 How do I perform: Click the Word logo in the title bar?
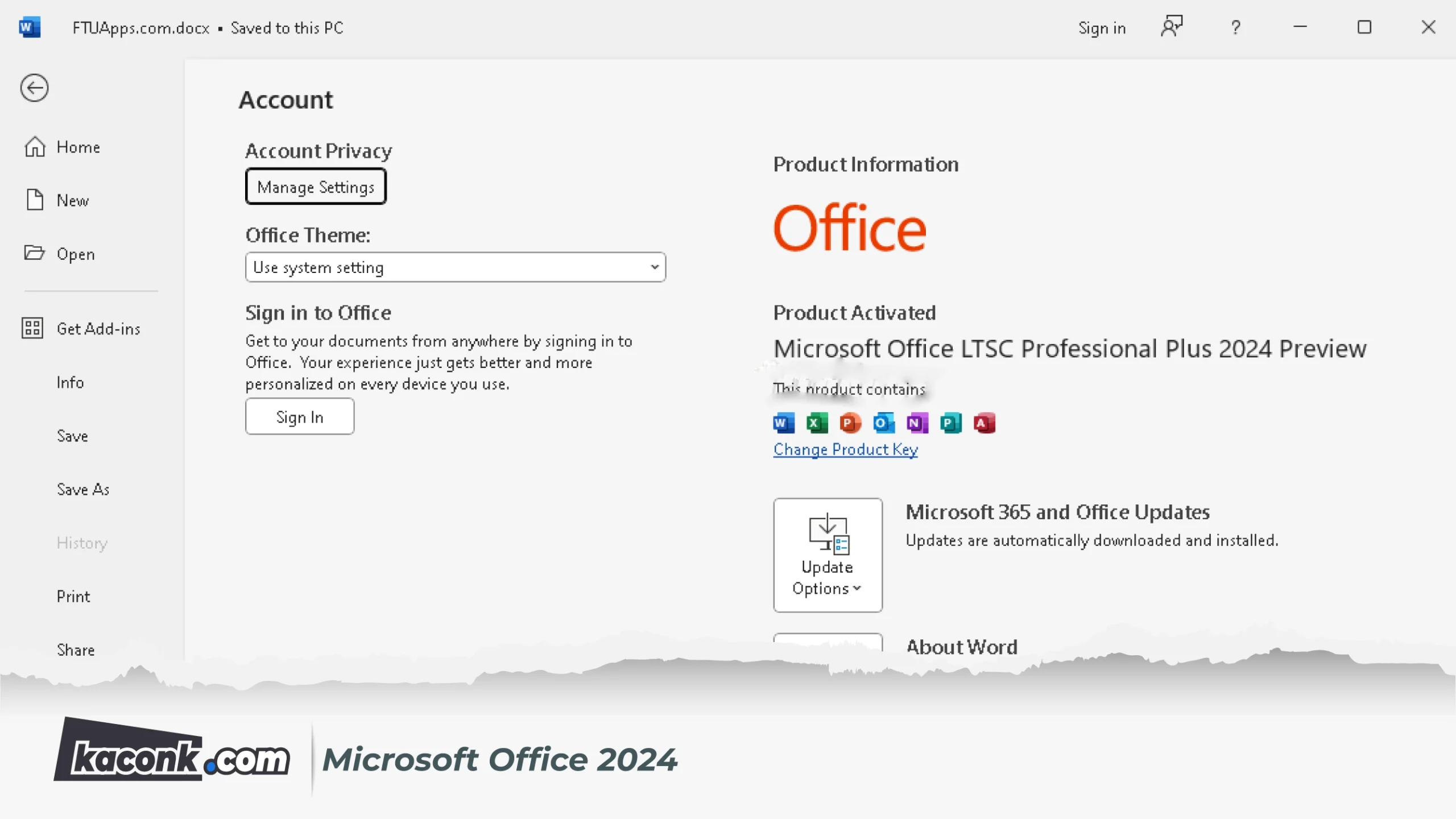[30, 27]
